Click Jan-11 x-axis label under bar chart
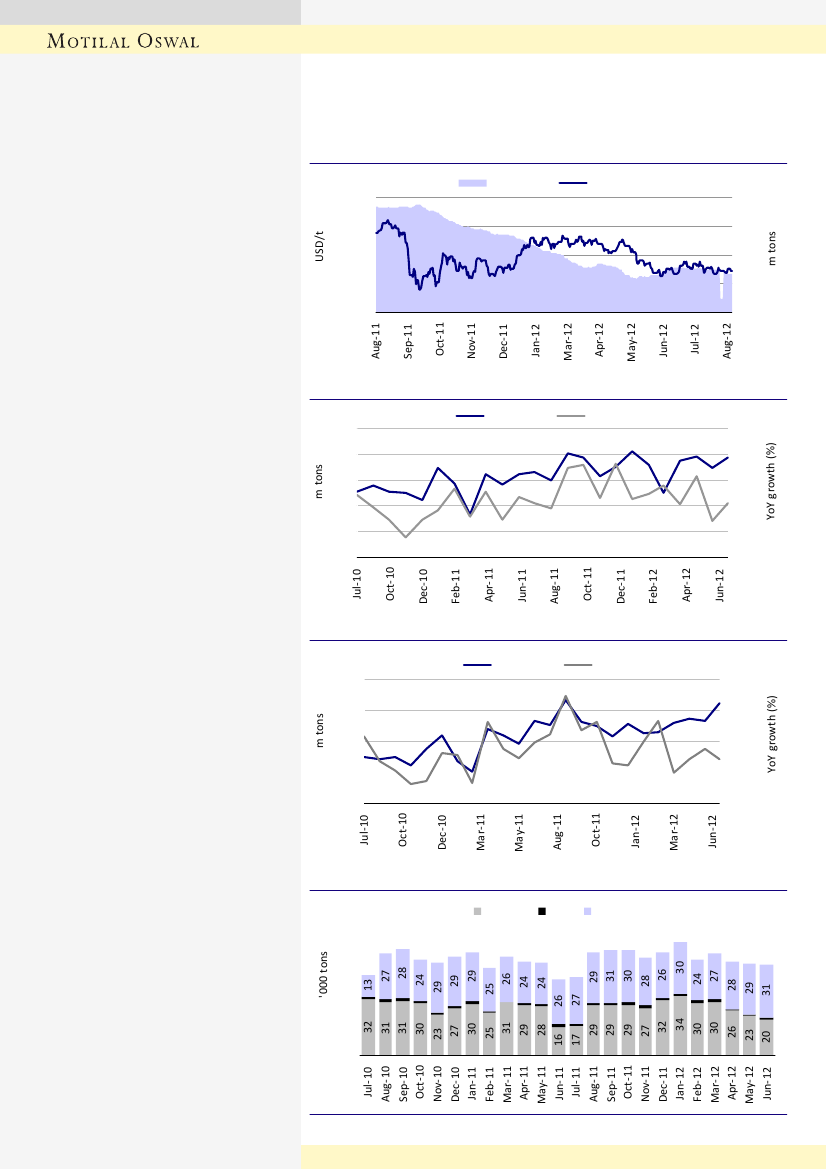This screenshot has width=826, height=1169. (x=472, y=1082)
